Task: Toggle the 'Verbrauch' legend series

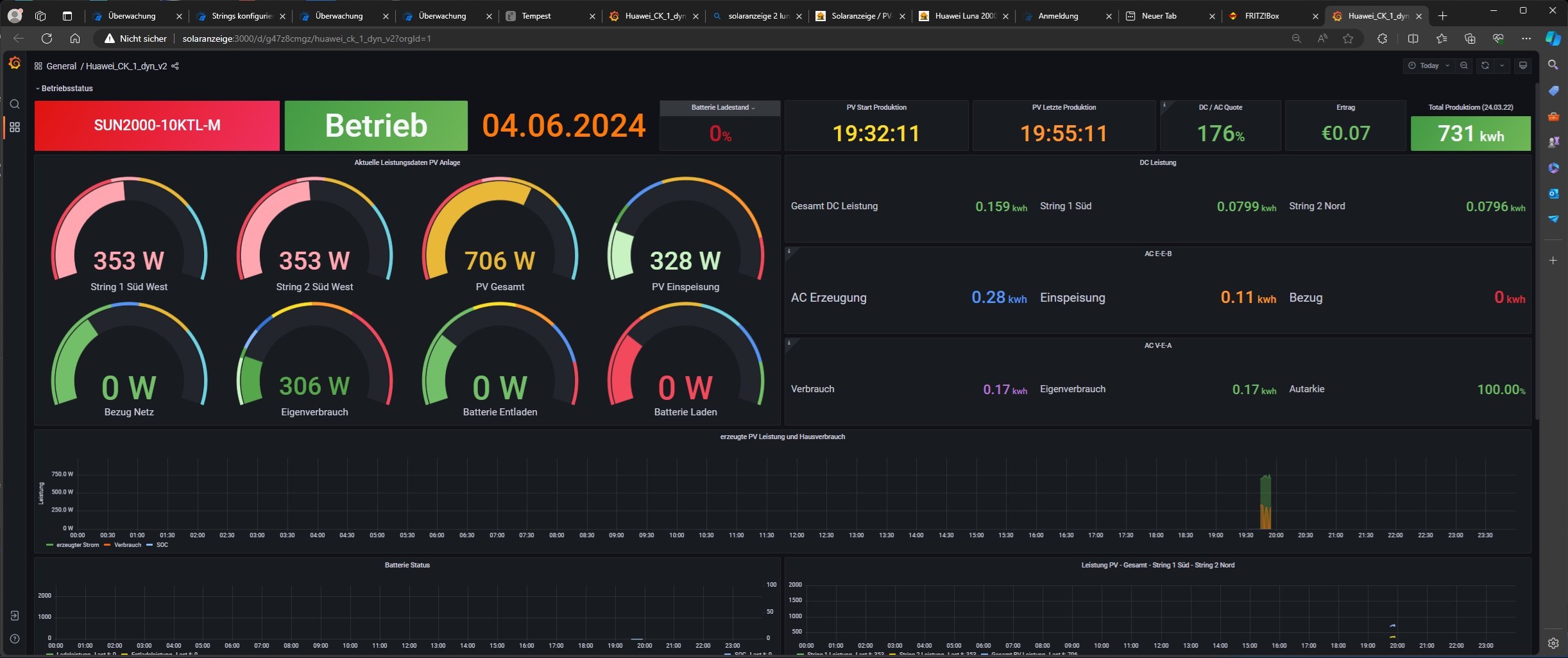Action: pyautogui.click(x=127, y=545)
